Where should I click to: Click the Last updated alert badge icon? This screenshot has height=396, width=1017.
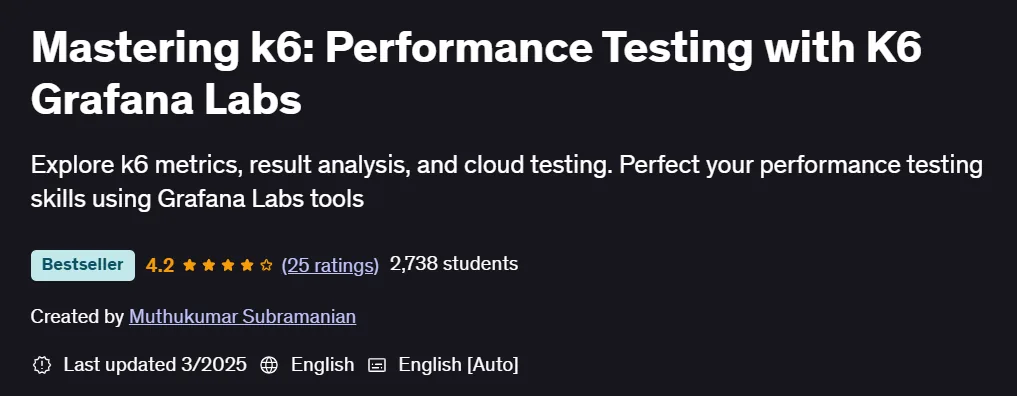click(x=42, y=365)
